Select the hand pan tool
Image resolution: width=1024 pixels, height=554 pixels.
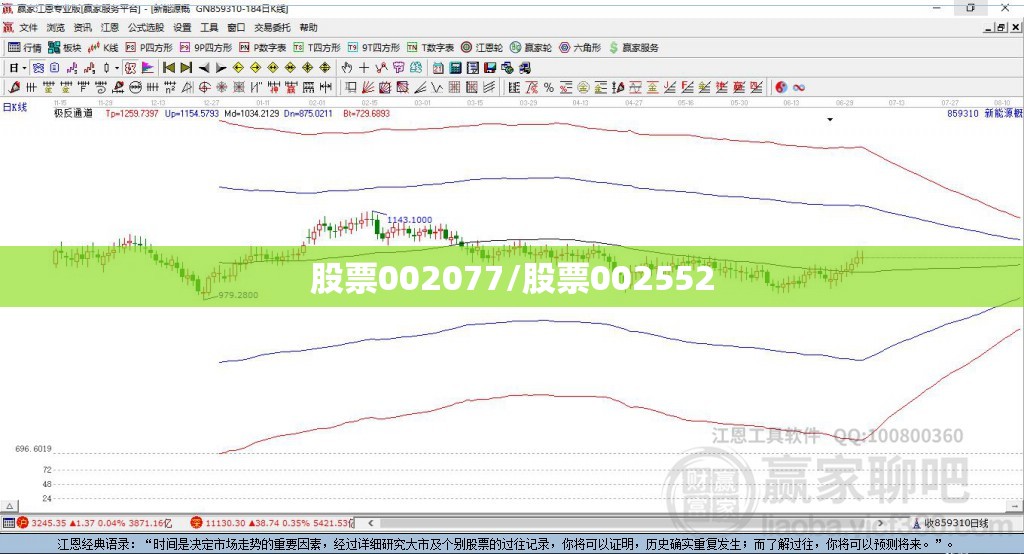tap(347, 68)
